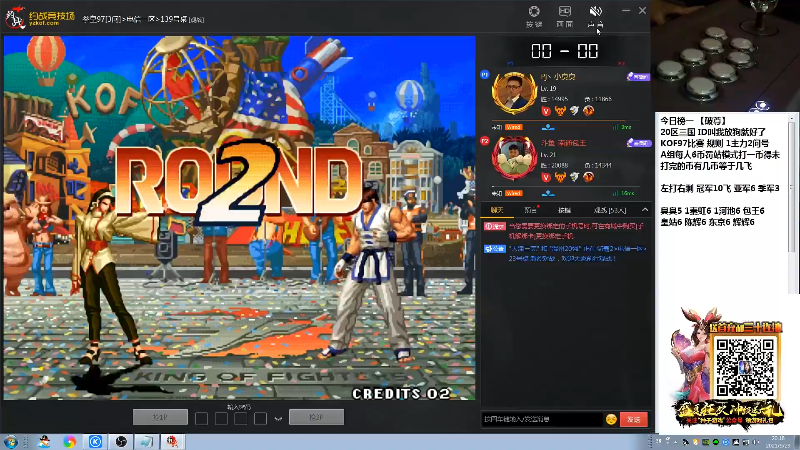This screenshot has width=800, height=450.
Task: Click the third empty input-code square
Action: click(240, 419)
